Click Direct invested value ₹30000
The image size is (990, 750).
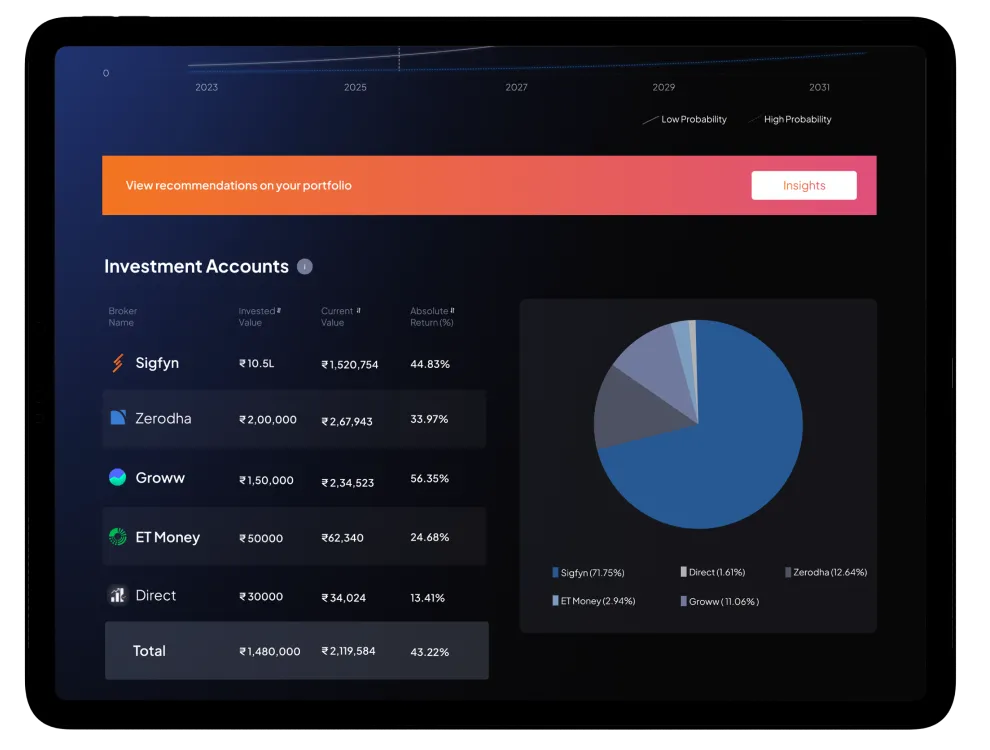[261, 597]
